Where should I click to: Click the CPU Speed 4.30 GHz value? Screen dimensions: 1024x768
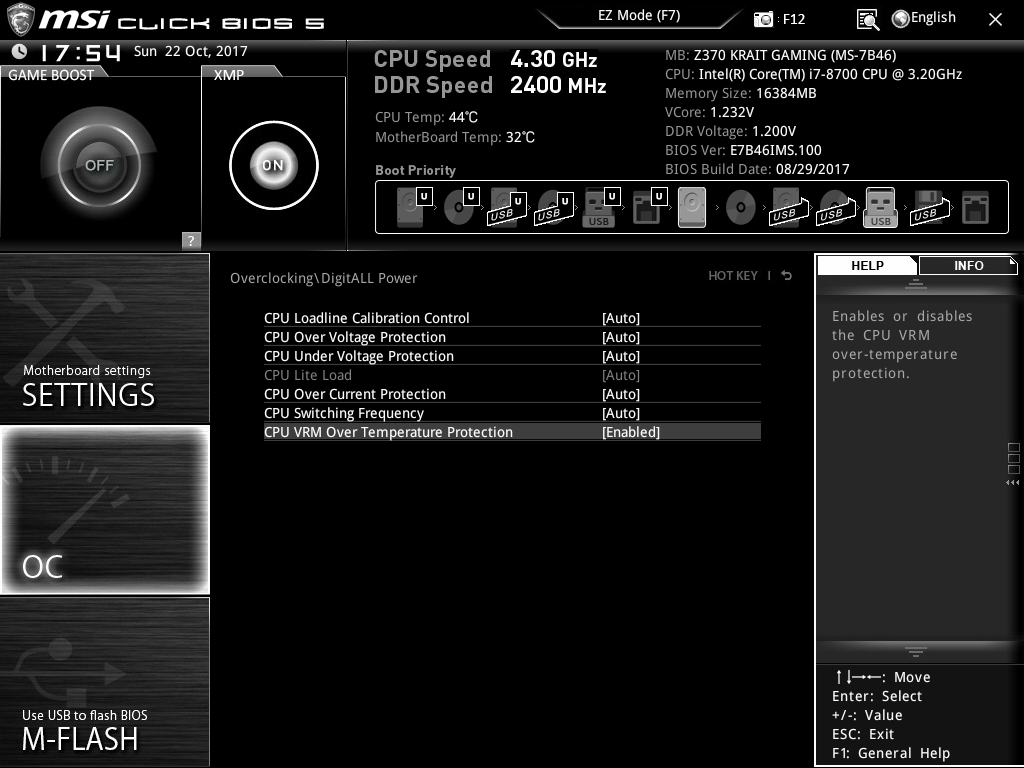point(554,59)
